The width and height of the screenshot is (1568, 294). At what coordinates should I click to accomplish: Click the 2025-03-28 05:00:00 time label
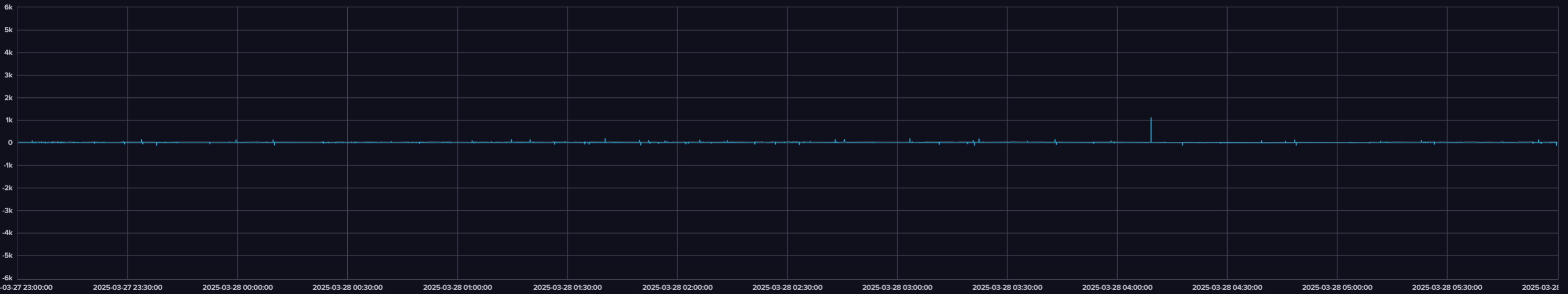(1337, 287)
